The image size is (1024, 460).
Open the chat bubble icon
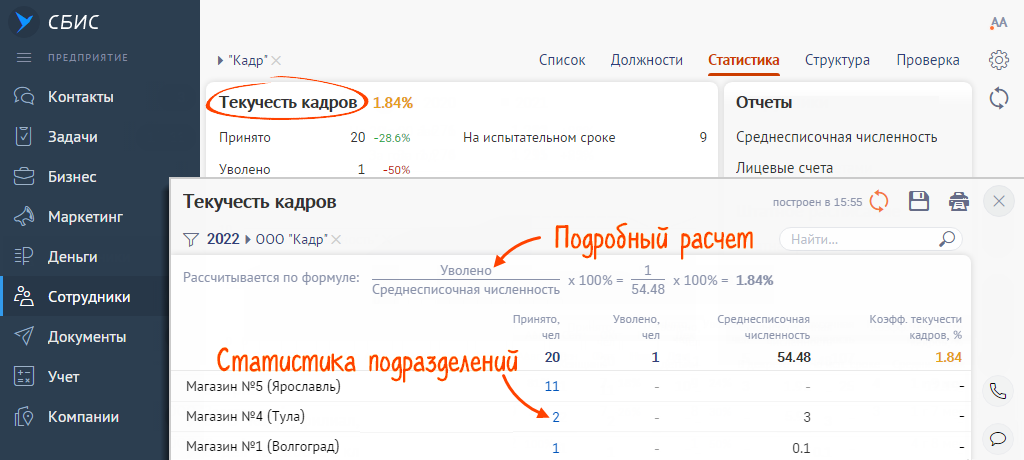point(997,437)
